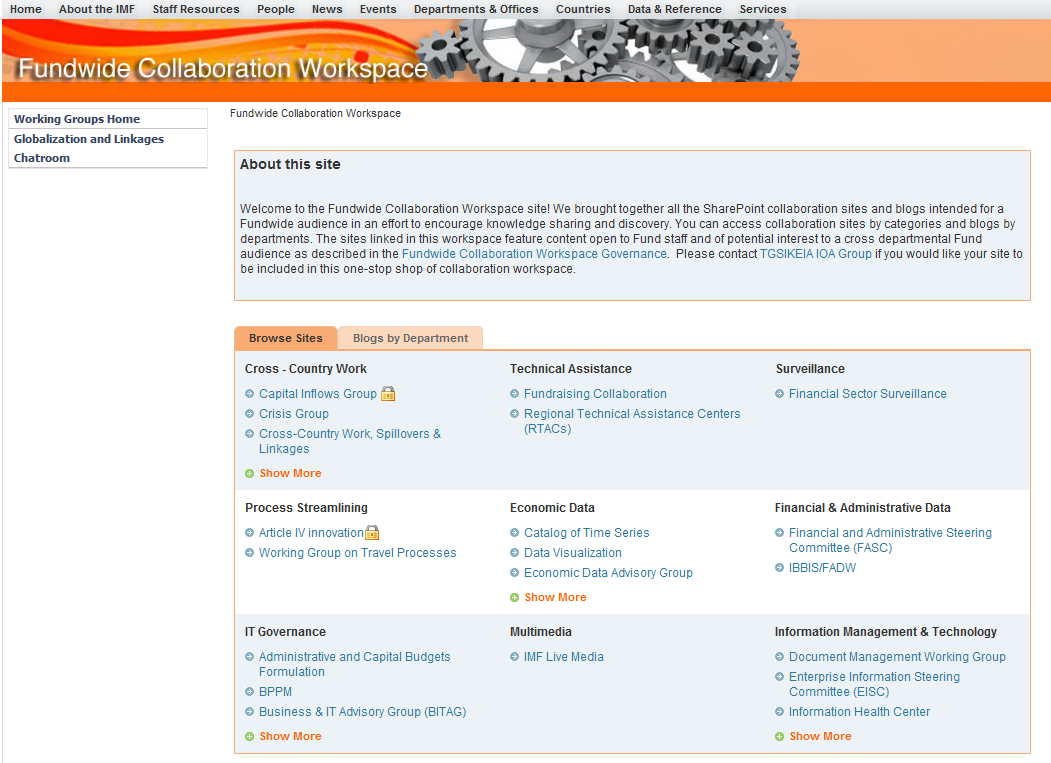1051x763 pixels.
Task: Click bullet icon next to Data Visualization
Action: pyautogui.click(x=514, y=552)
